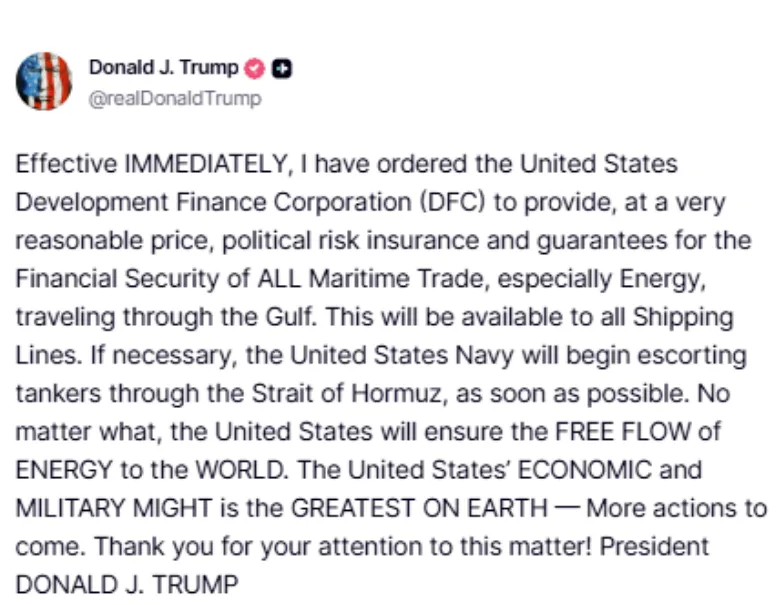Click the black plus badge icon
The image size is (783, 605).
coord(282,68)
